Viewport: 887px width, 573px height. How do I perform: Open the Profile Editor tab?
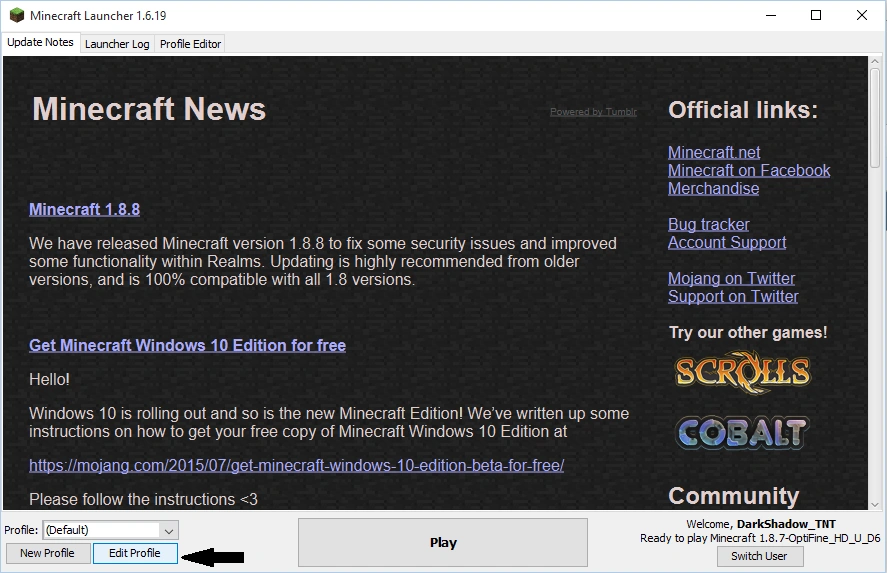click(190, 44)
